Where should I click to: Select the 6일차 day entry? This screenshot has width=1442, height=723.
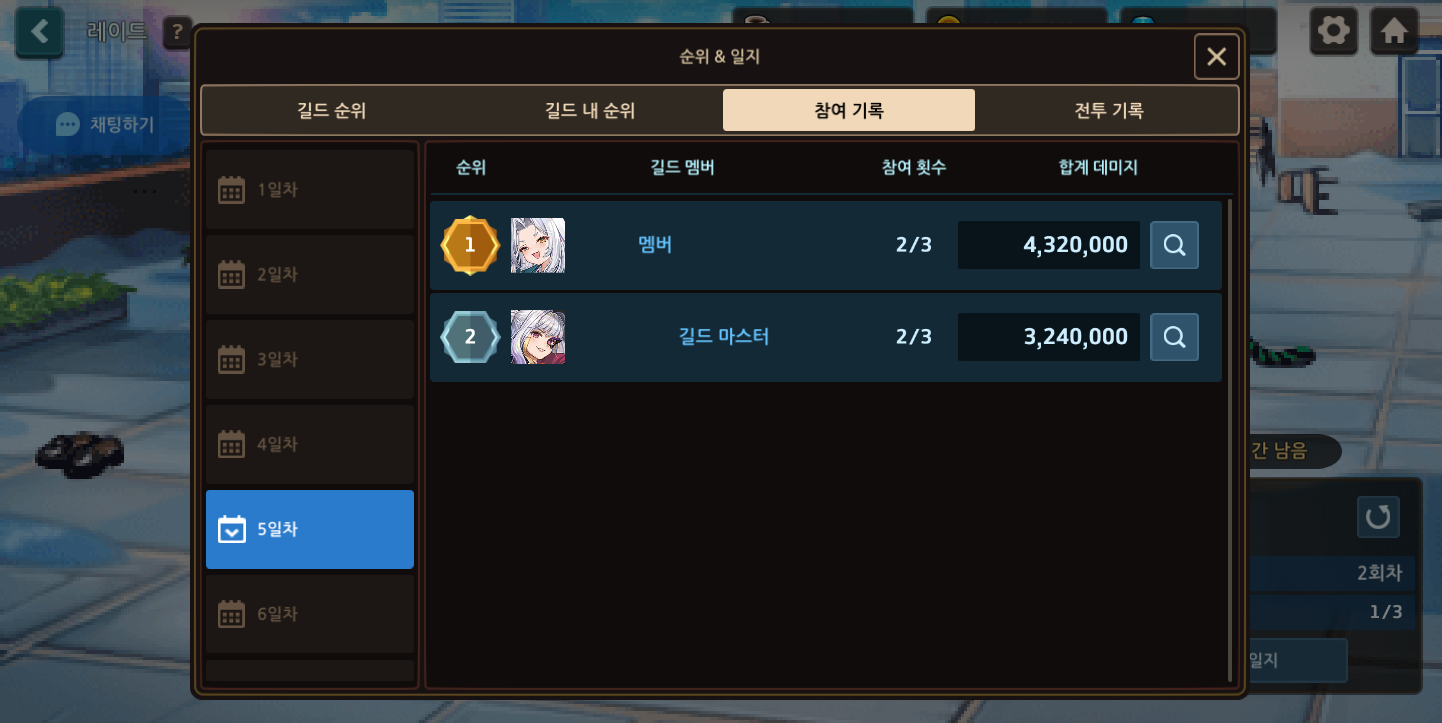coord(310,614)
